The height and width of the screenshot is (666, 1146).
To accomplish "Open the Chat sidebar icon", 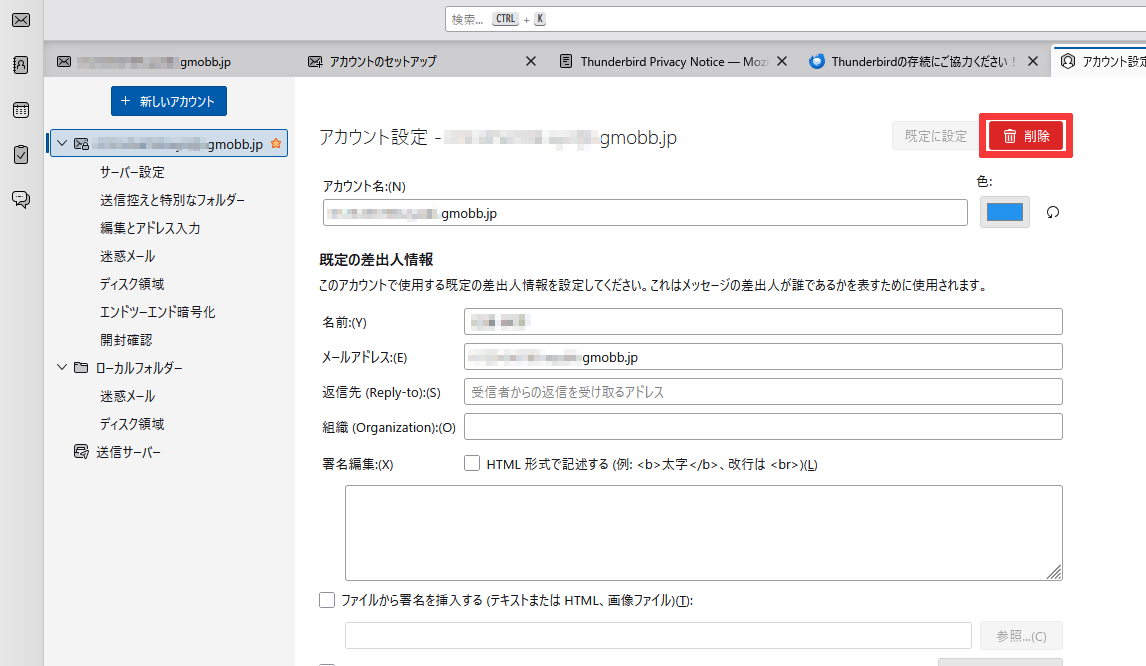I will pyautogui.click(x=21, y=199).
